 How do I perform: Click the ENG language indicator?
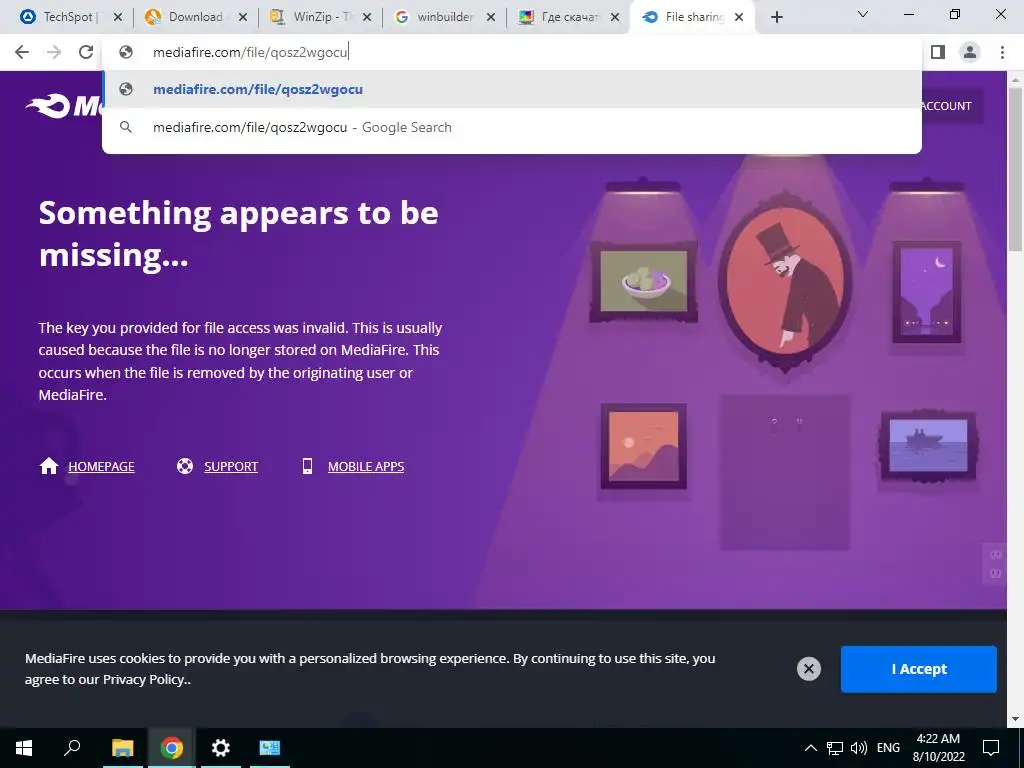(x=888, y=748)
